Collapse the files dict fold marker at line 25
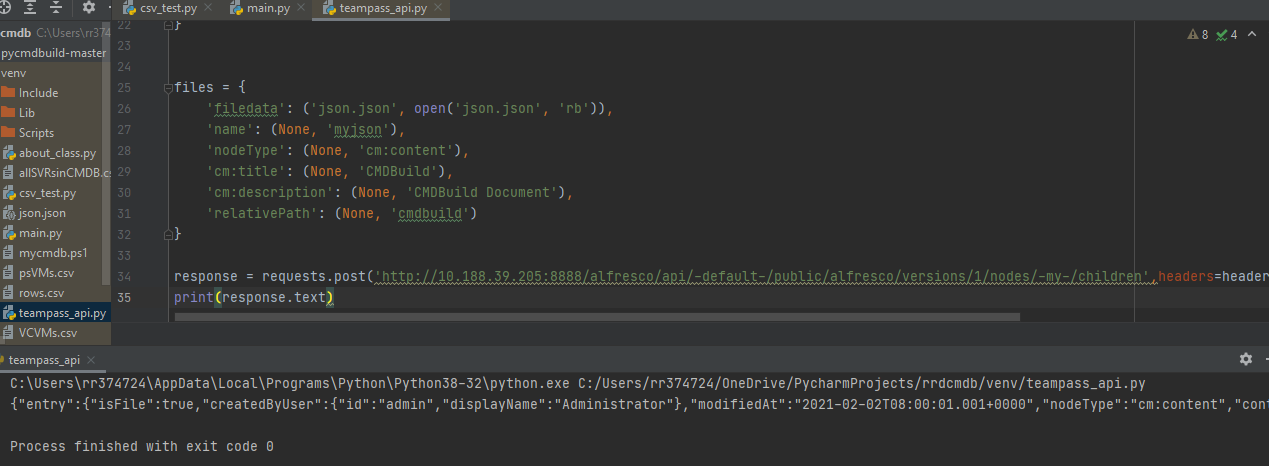 point(168,87)
